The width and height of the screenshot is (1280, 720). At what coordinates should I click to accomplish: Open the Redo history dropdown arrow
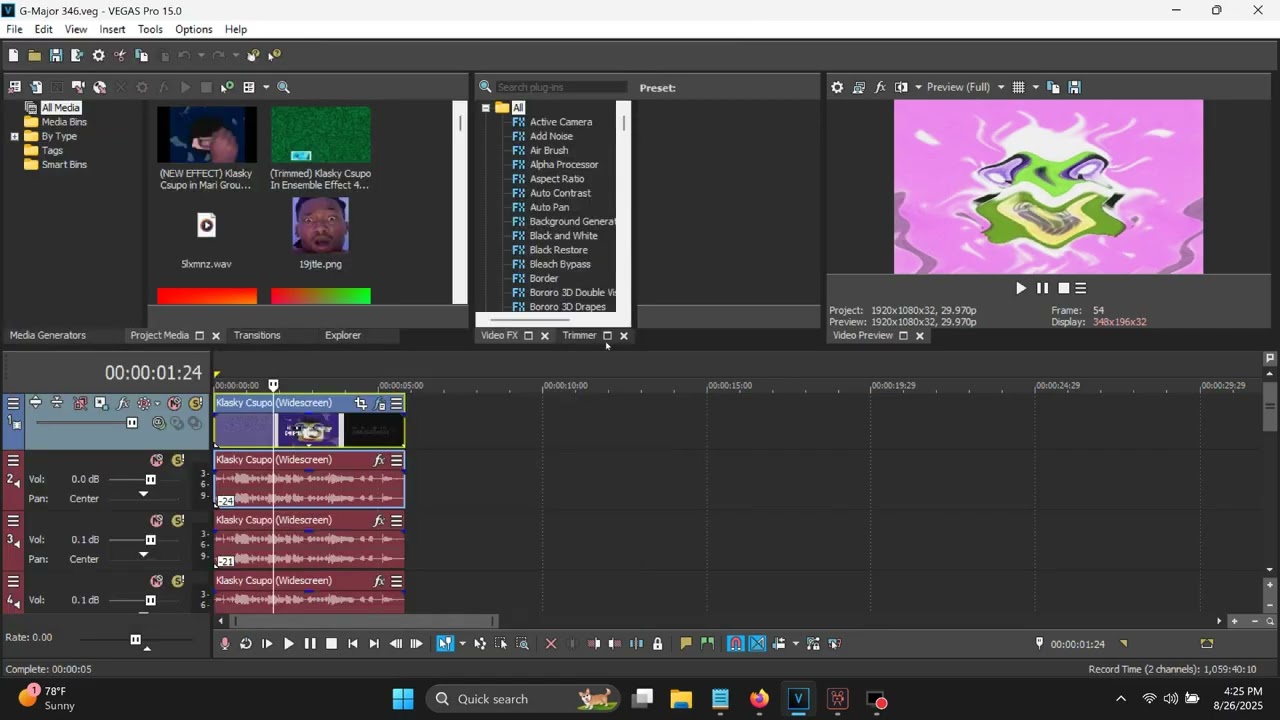pyautogui.click(x=235, y=56)
